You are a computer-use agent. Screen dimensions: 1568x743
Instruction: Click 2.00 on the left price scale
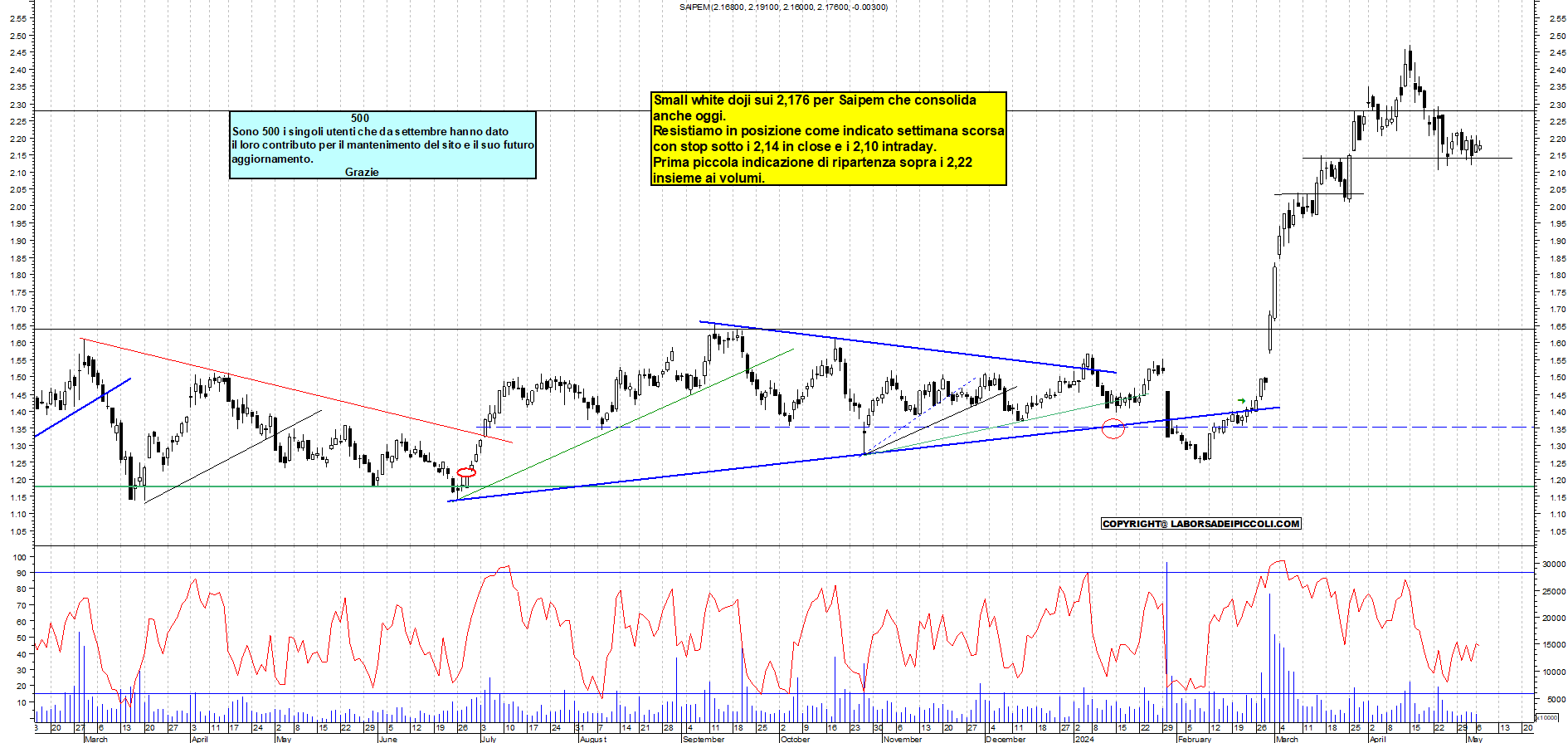click(18, 207)
